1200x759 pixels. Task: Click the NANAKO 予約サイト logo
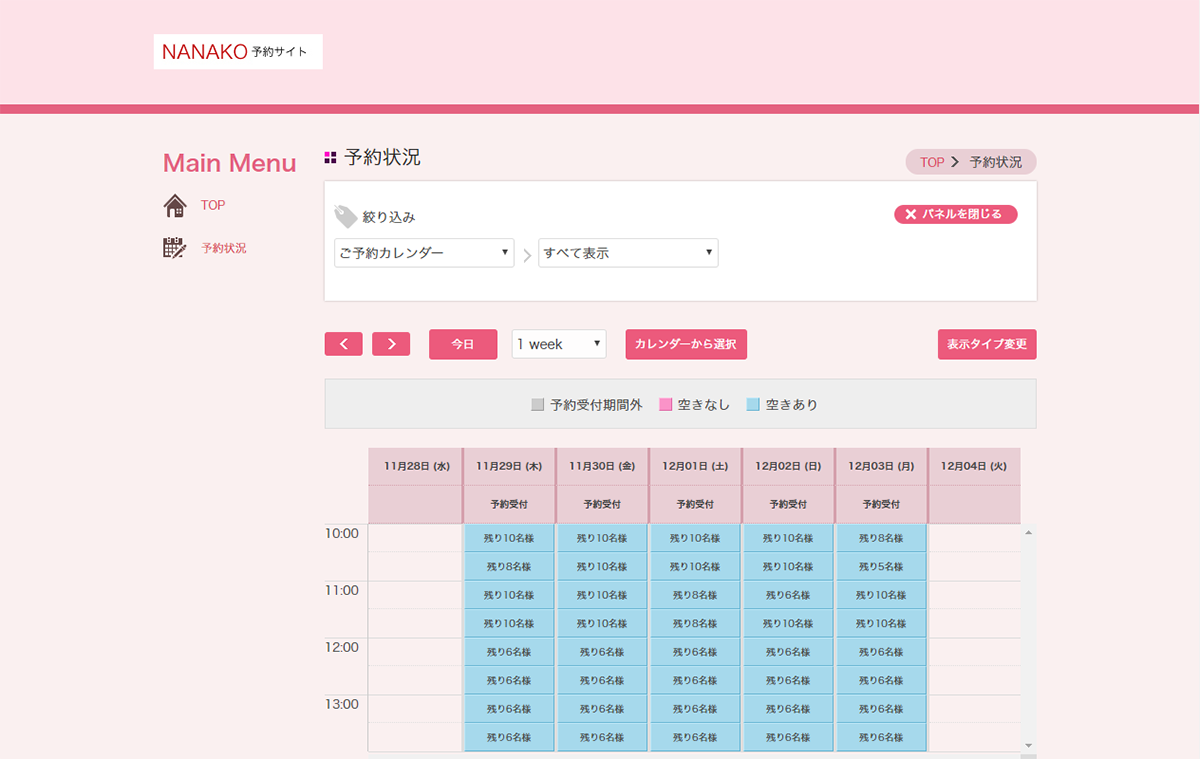point(238,52)
